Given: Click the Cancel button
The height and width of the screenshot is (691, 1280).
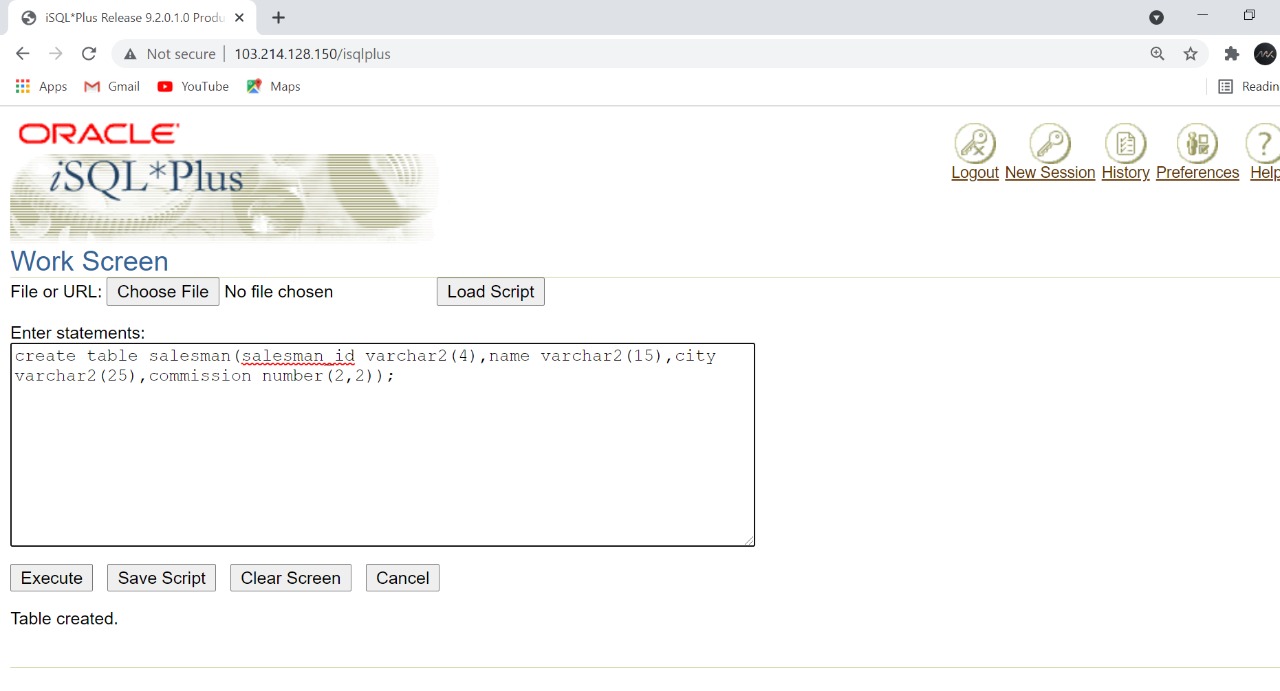Looking at the screenshot, I should pyautogui.click(x=403, y=578).
